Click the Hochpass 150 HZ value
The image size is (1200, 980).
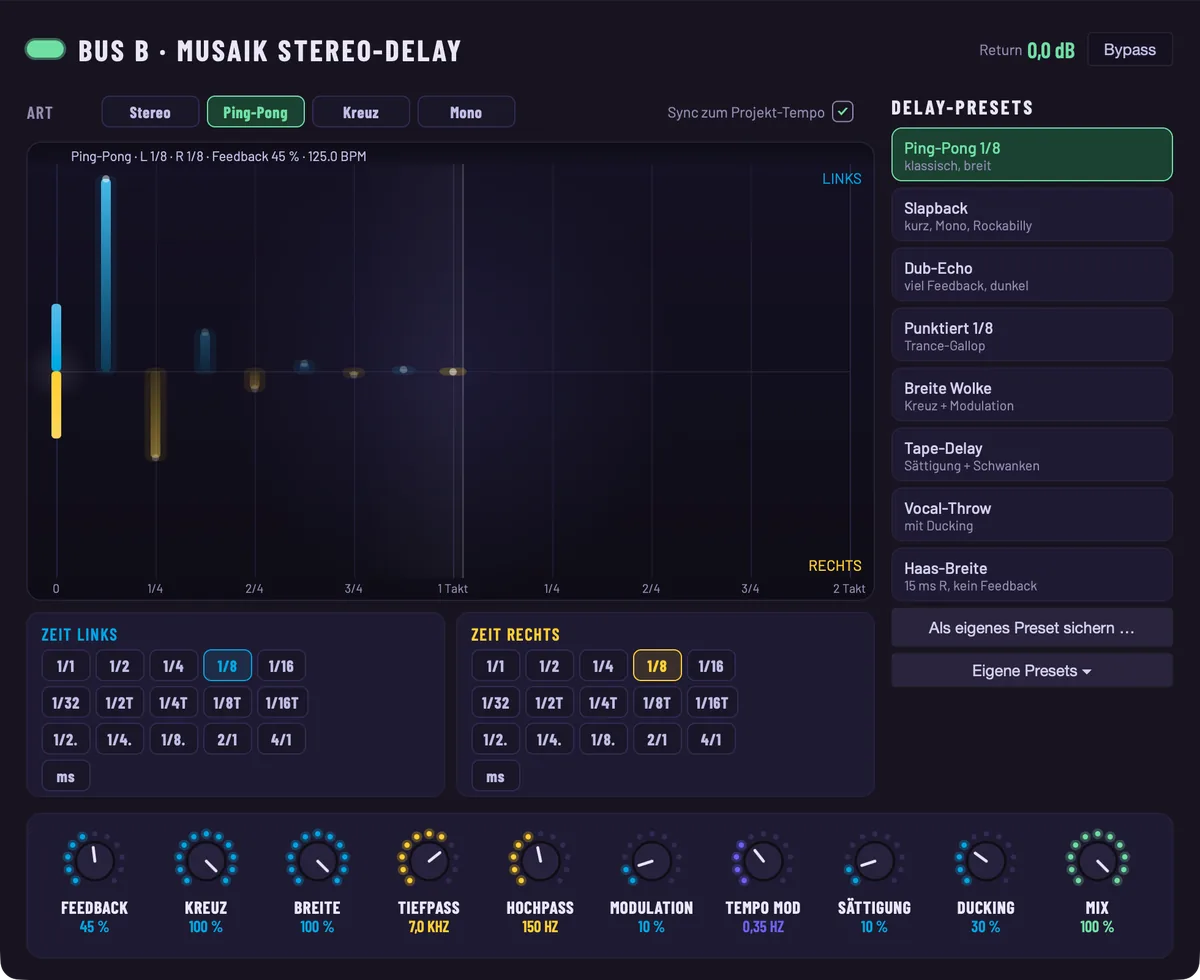pyautogui.click(x=540, y=927)
